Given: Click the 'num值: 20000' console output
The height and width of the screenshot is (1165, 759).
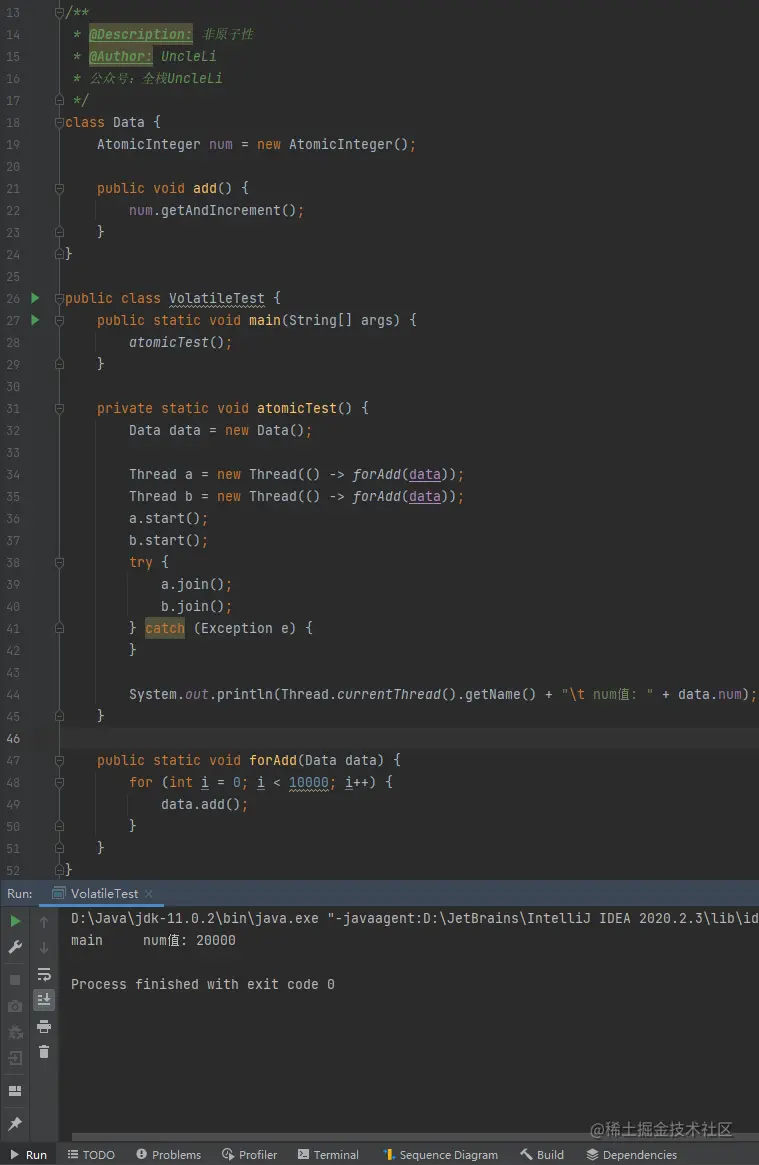Looking at the screenshot, I should pos(189,941).
